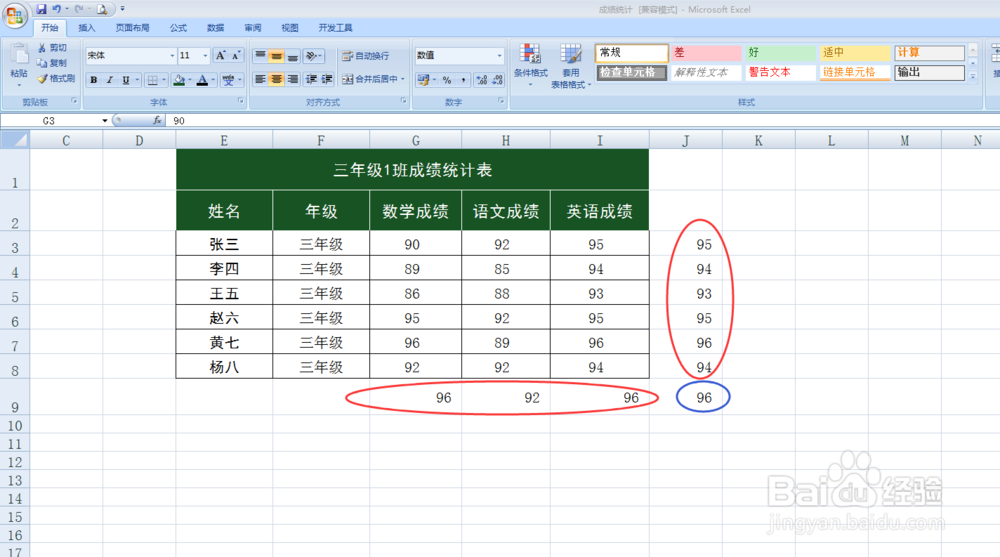Image resolution: width=1000 pixels, height=557 pixels.
Task: Paste from clipboard (粘贴)
Action: 18,64
